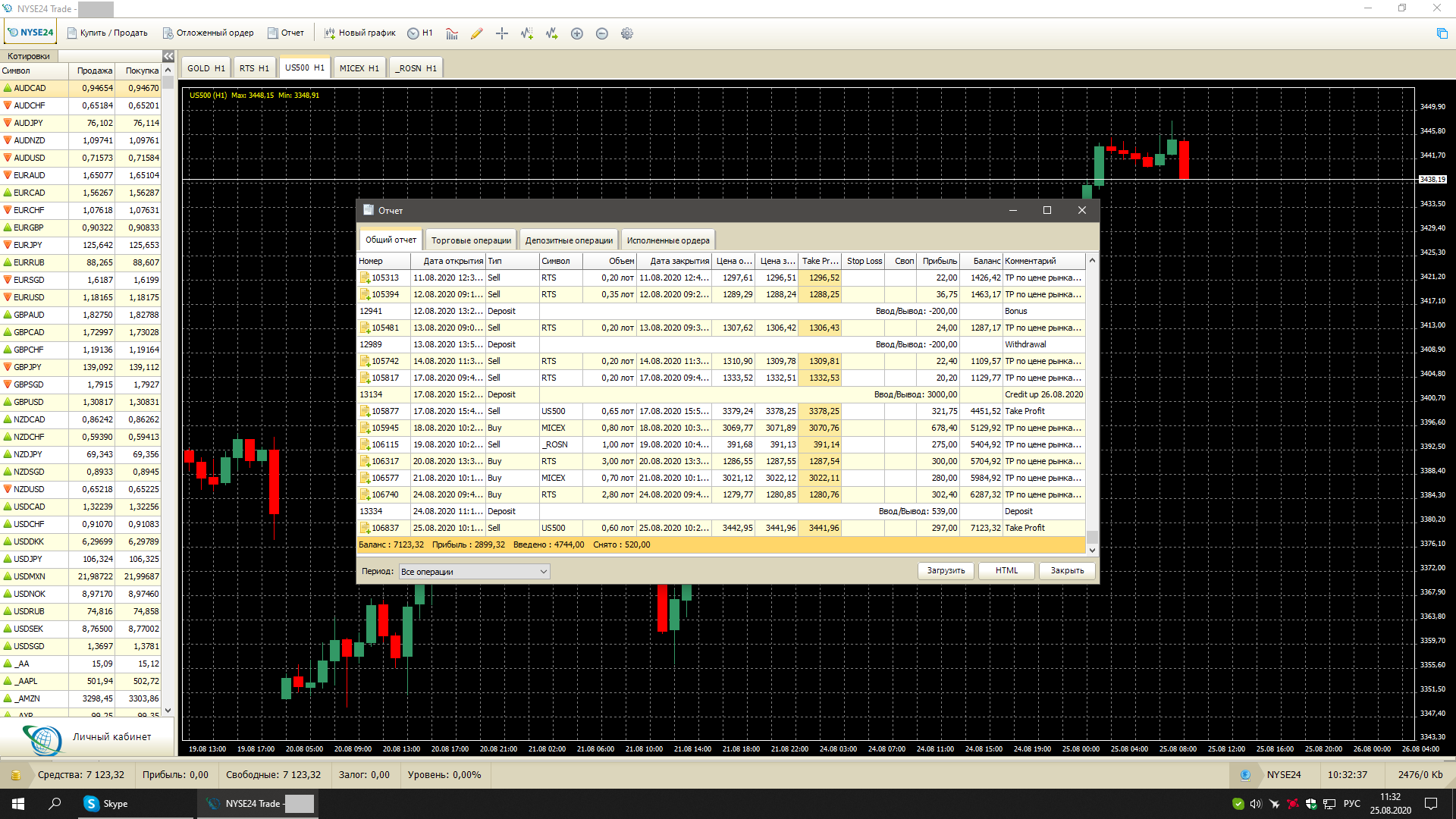Click the report scrollbar up arrow
The image size is (1456, 819).
pyautogui.click(x=1092, y=261)
